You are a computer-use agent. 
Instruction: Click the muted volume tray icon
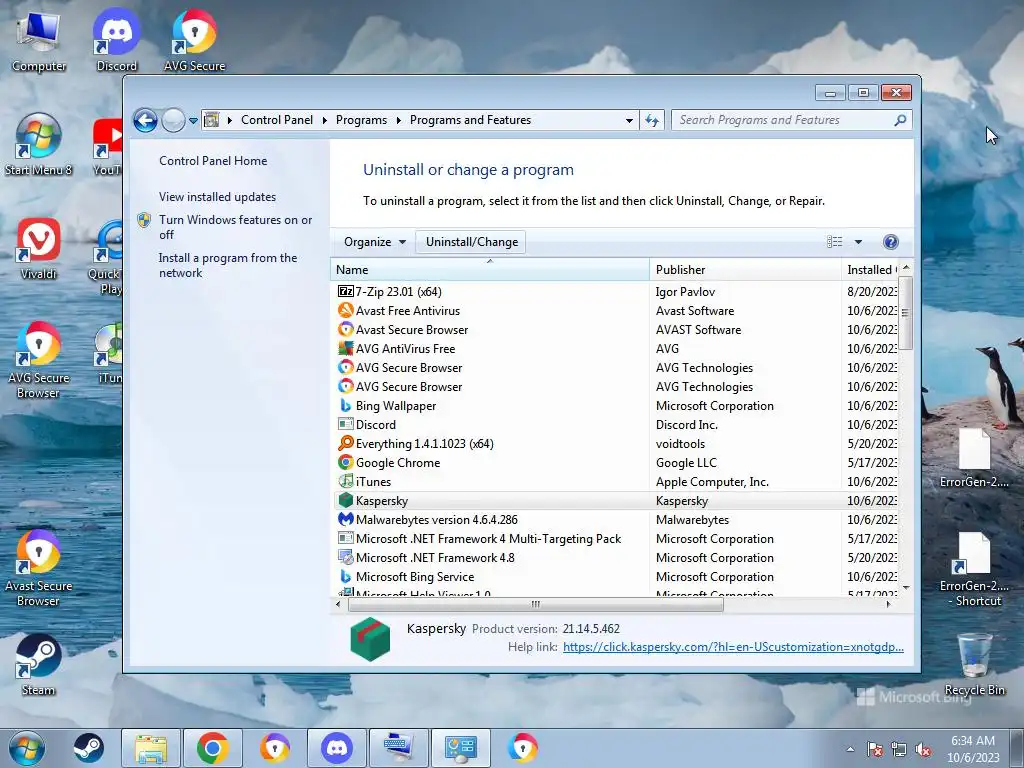pyautogui.click(x=923, y=750)
